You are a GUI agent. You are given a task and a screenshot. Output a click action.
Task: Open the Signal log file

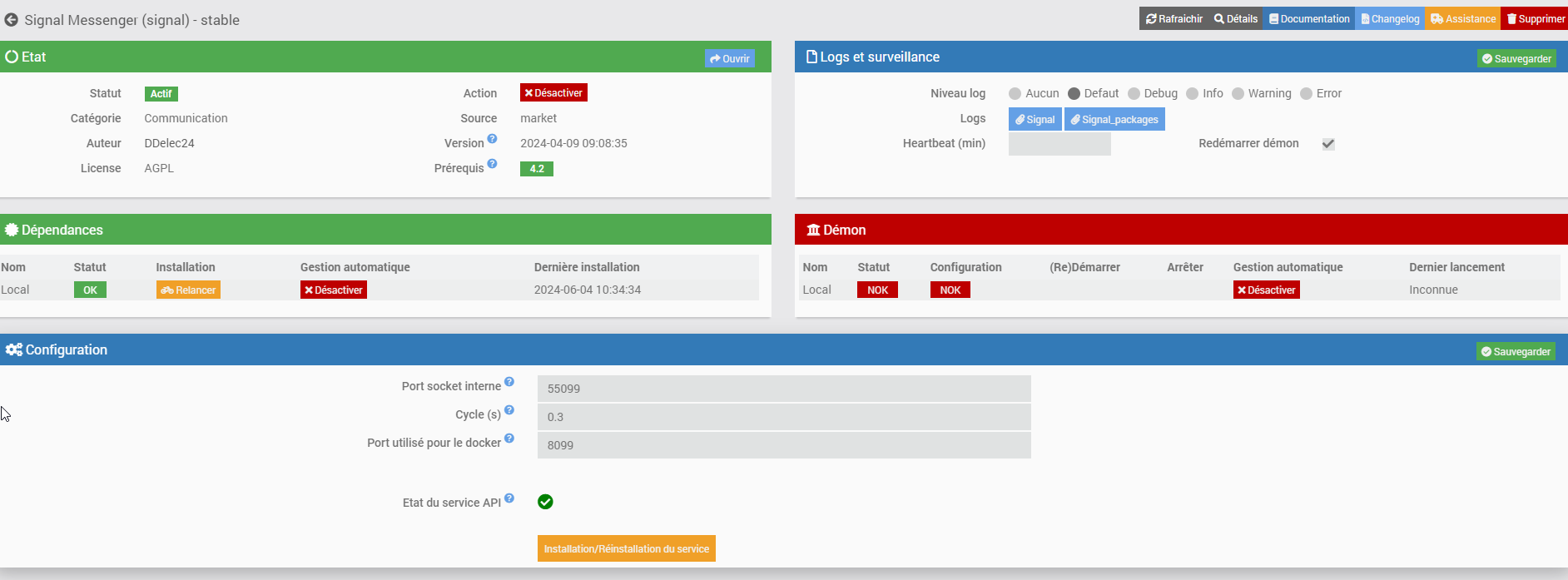click(x=1035, y=119)
